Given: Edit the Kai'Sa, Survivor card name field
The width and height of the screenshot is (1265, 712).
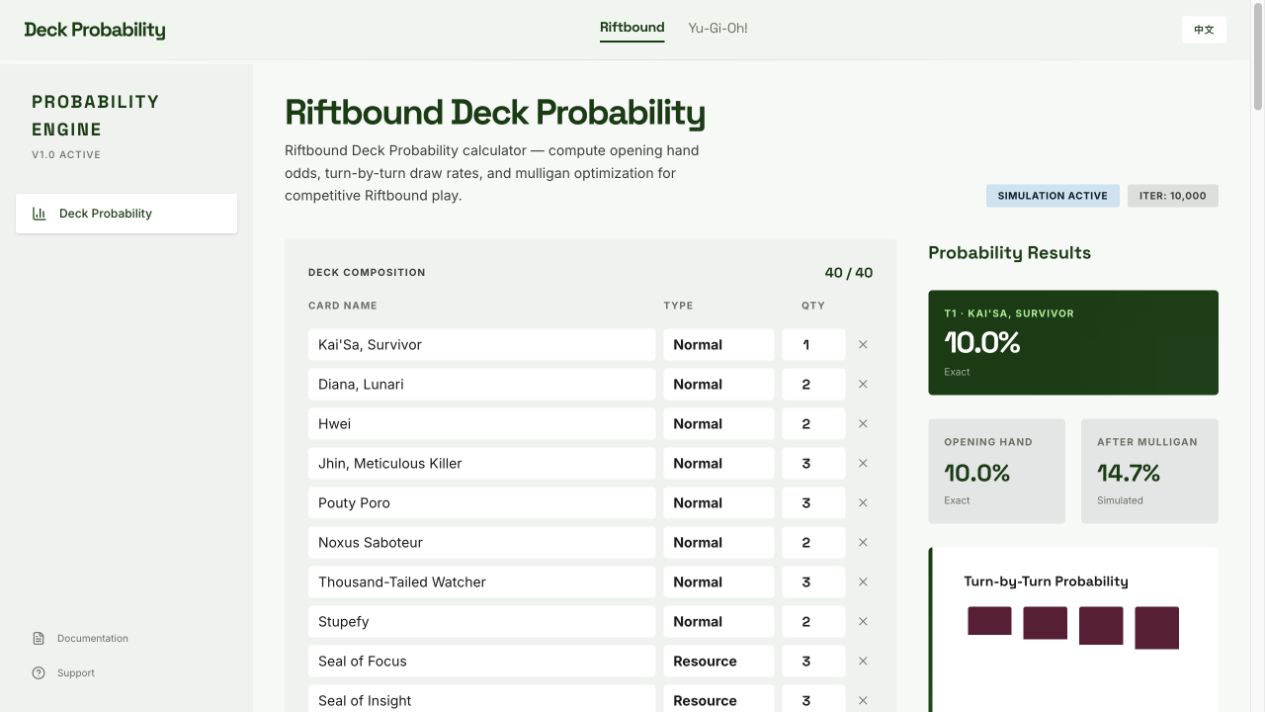Looking at the screenshot, I should tap(481, 345).
